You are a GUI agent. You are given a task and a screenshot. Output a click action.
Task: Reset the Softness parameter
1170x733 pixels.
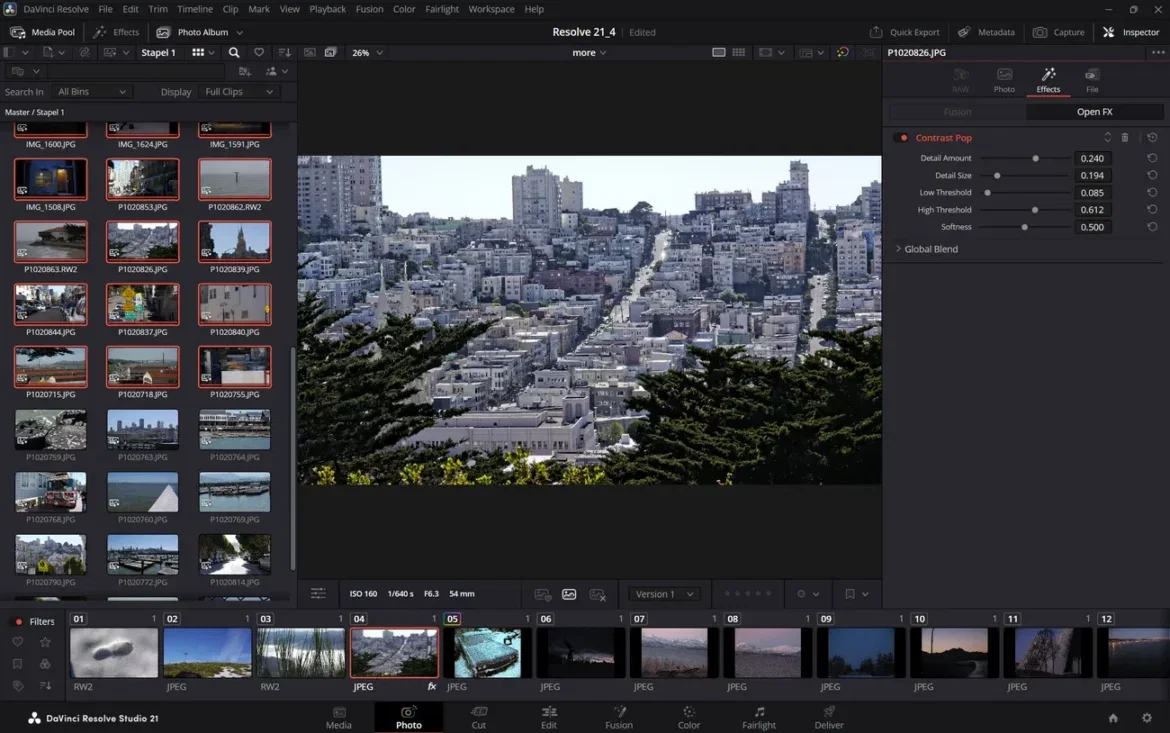coord(1152,227)
